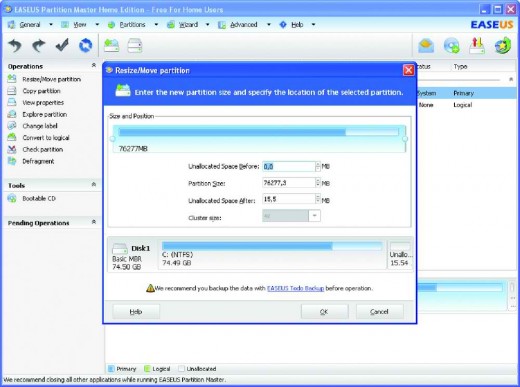Click the left resize handle of partition bar
The width and height of the screenshot is (520, 387).
pos(113,139)
